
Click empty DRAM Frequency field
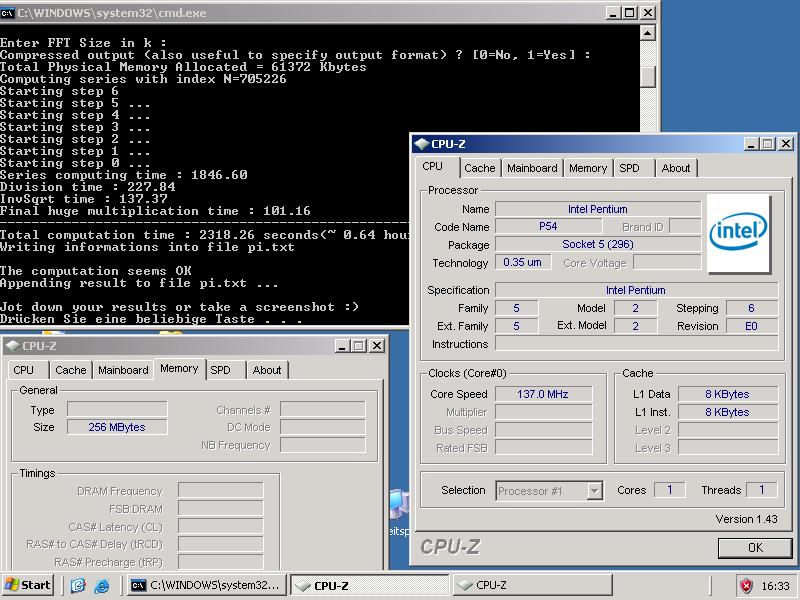pyautogui.click(x=220, y=491)
